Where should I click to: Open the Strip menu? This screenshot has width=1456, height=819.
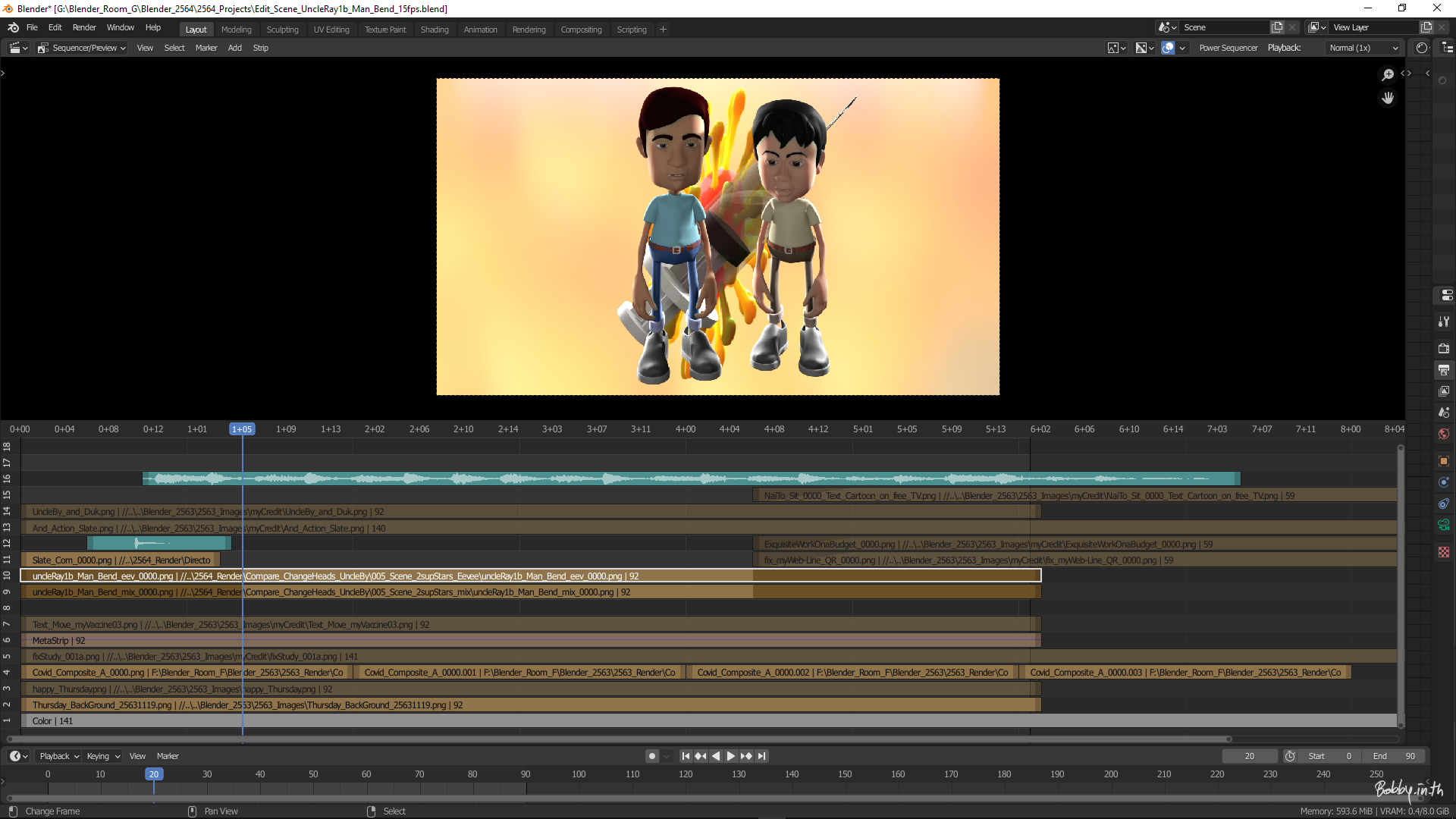point(260,48)
